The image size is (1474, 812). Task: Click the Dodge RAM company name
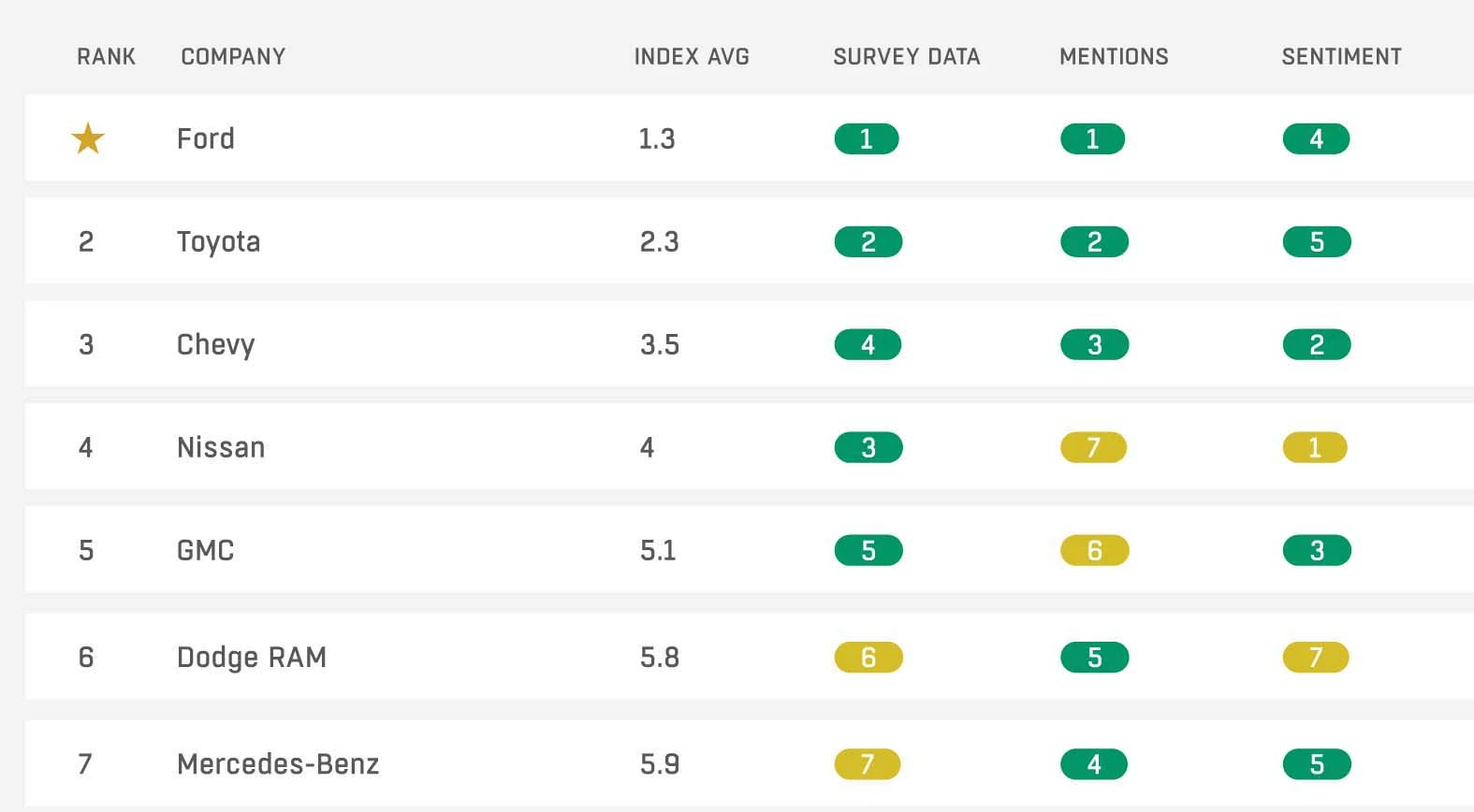click(x=252, y=658)
